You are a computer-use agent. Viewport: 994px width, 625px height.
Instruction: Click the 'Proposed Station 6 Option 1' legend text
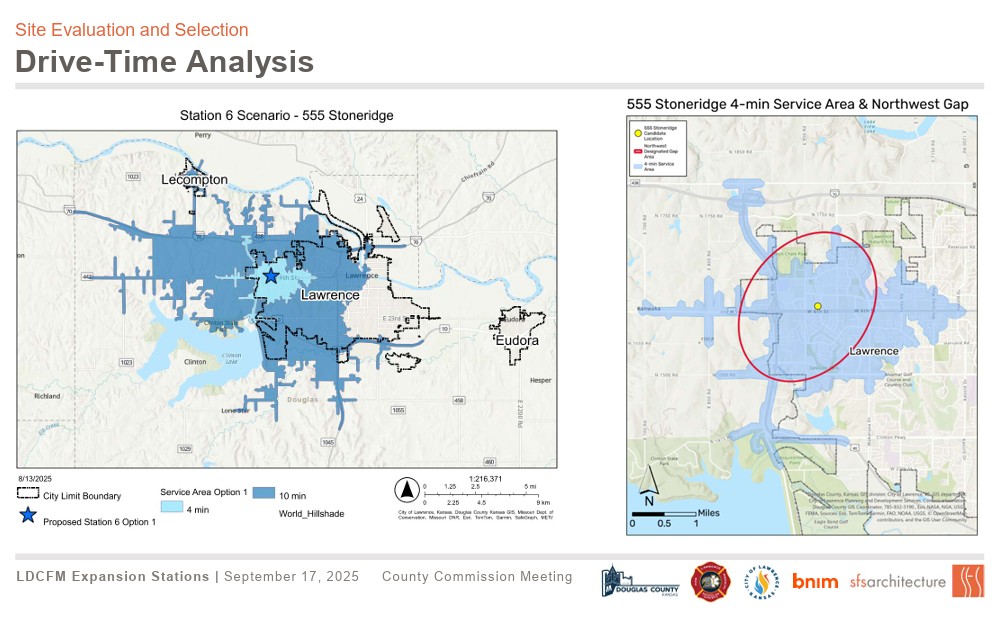coord(100,522)
